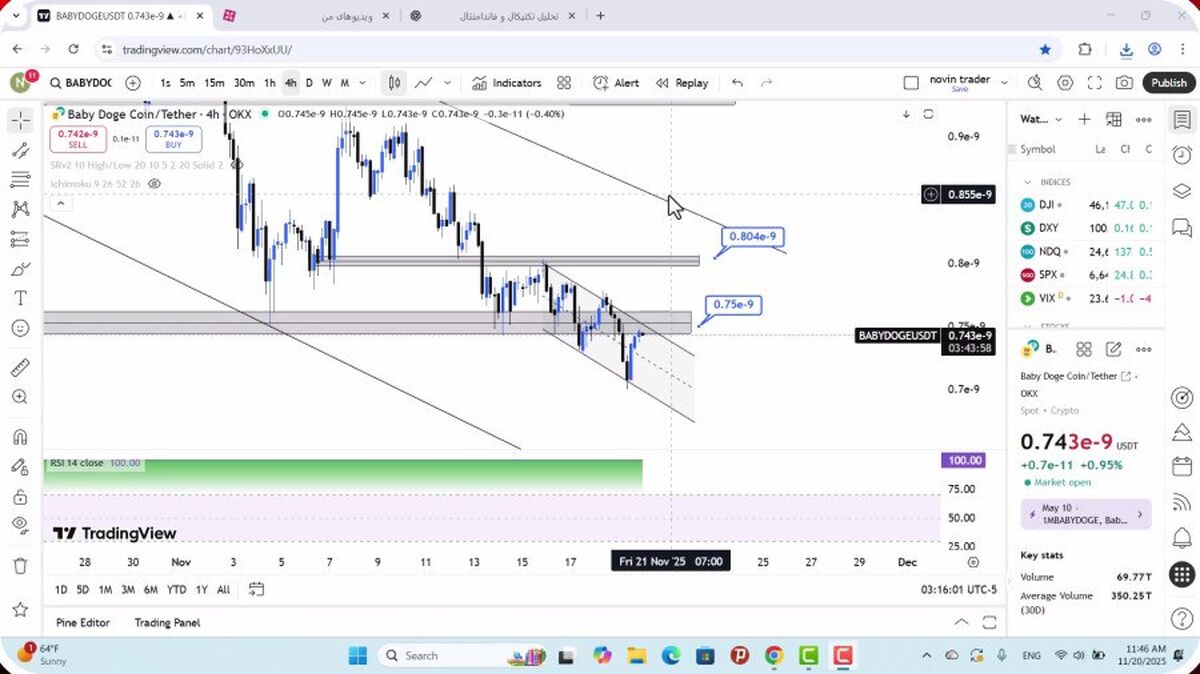Collapse the INDICES watchlist section
The height and width of the screenshot is (674, 1200).
[1027, 182]
